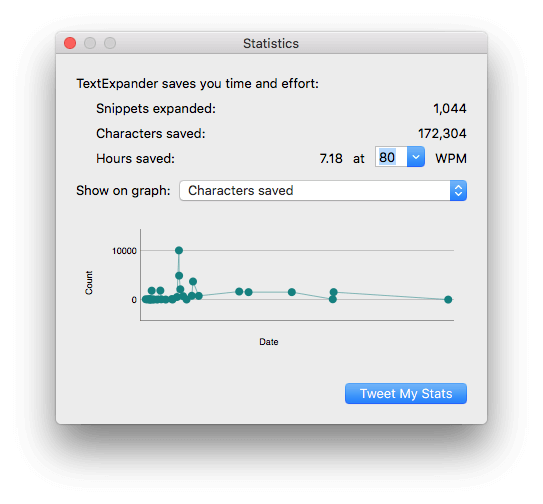This screenshot has height=504, width=543.
Task: Click the Count axis label
Action: pyautogui.click(x=89, y=283)
